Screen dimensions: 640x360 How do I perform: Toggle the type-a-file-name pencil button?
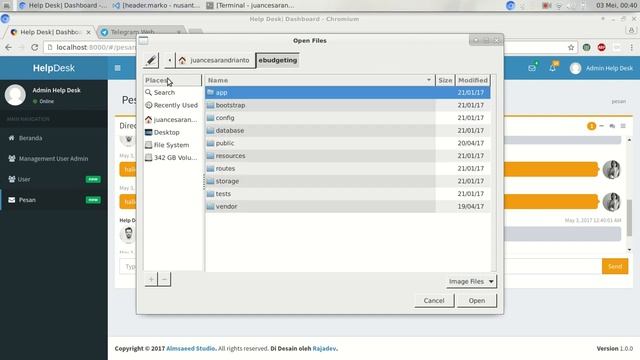coord(151,60)
